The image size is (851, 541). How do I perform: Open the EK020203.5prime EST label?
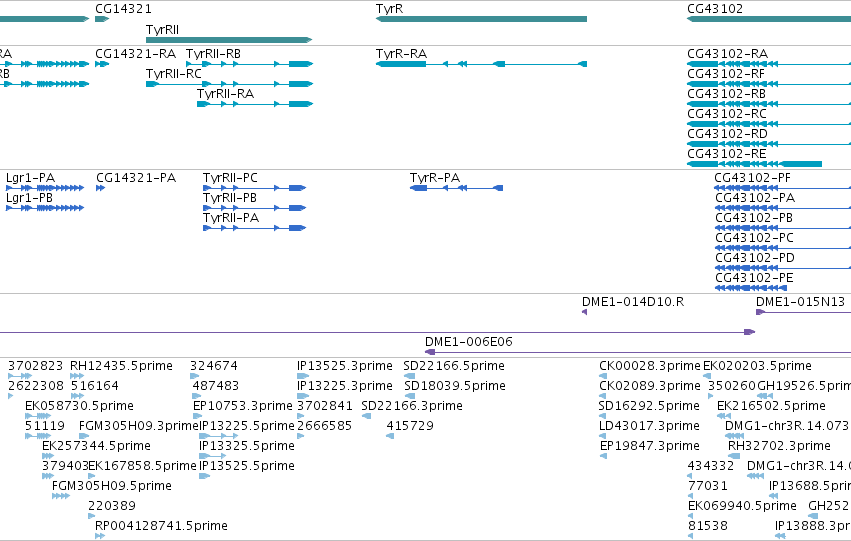[x=758, y=366]
